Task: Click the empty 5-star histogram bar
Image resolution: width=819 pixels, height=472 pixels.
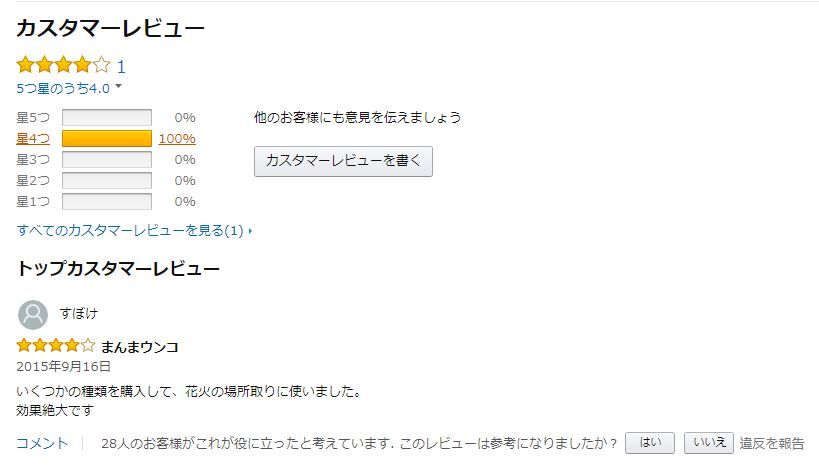Action: [x=107, y=117]
